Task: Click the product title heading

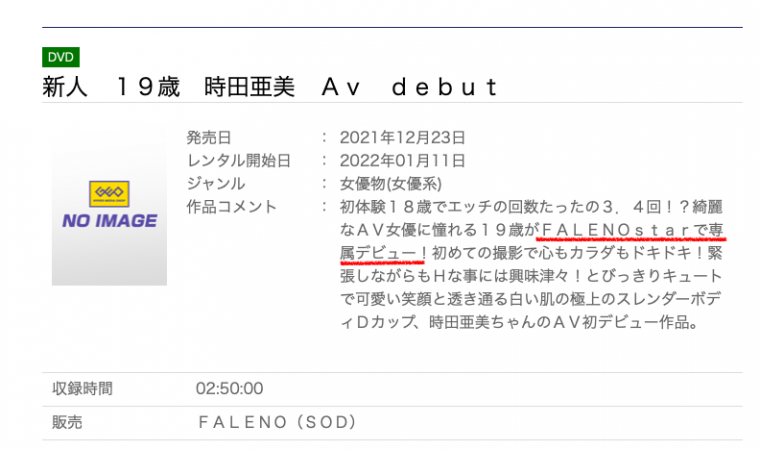Action: coord(269,87)
